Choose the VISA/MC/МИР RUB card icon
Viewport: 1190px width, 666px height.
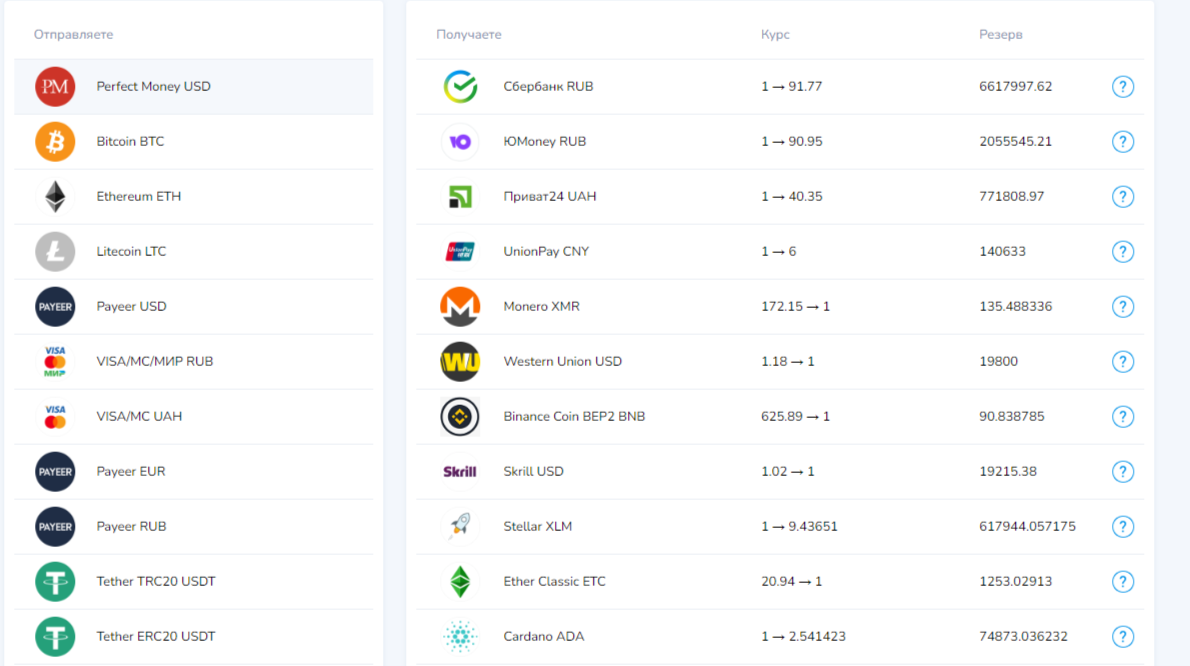[55, 362]
